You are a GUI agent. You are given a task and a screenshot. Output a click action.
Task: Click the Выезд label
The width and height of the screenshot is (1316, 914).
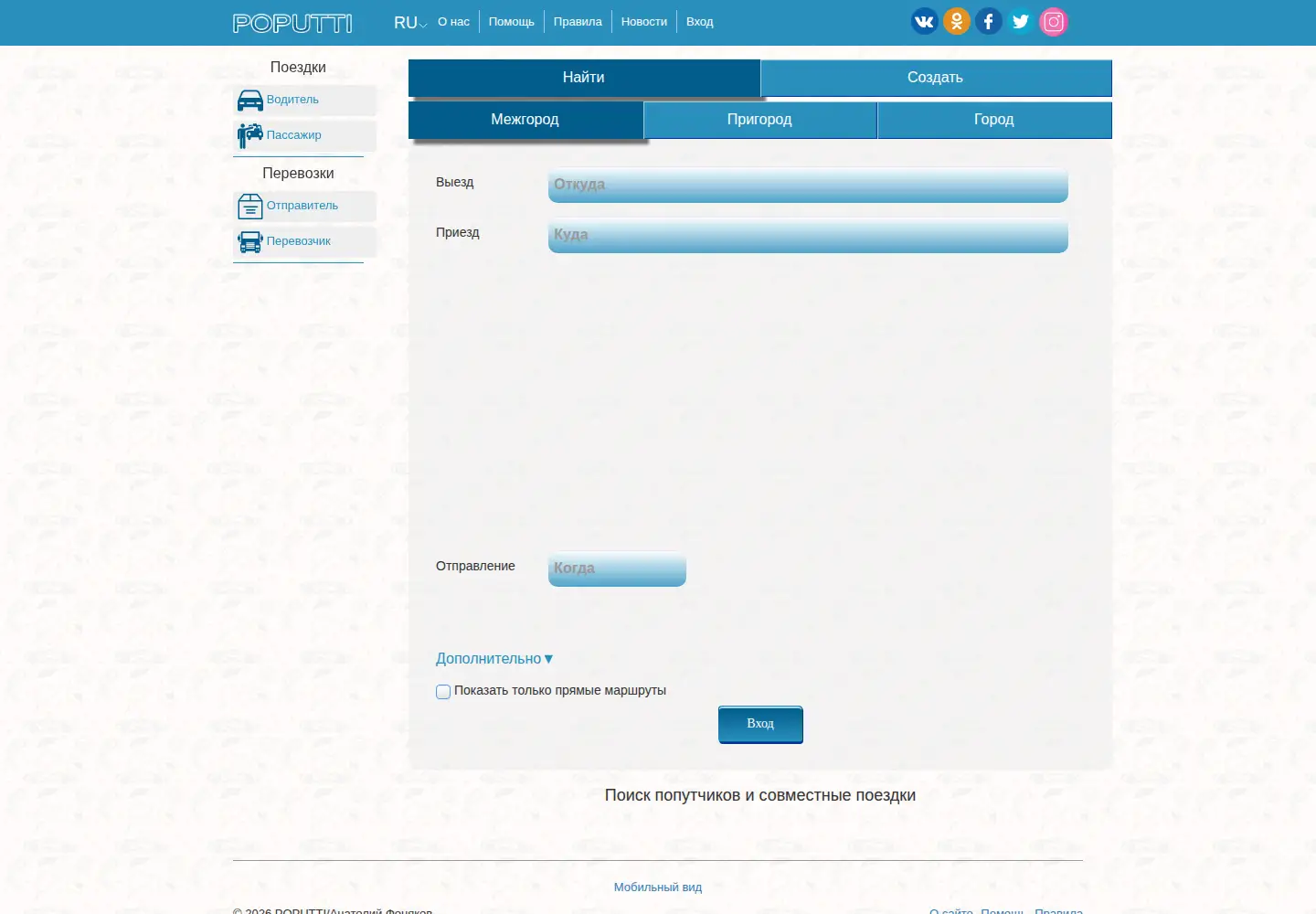pos(455,183)
